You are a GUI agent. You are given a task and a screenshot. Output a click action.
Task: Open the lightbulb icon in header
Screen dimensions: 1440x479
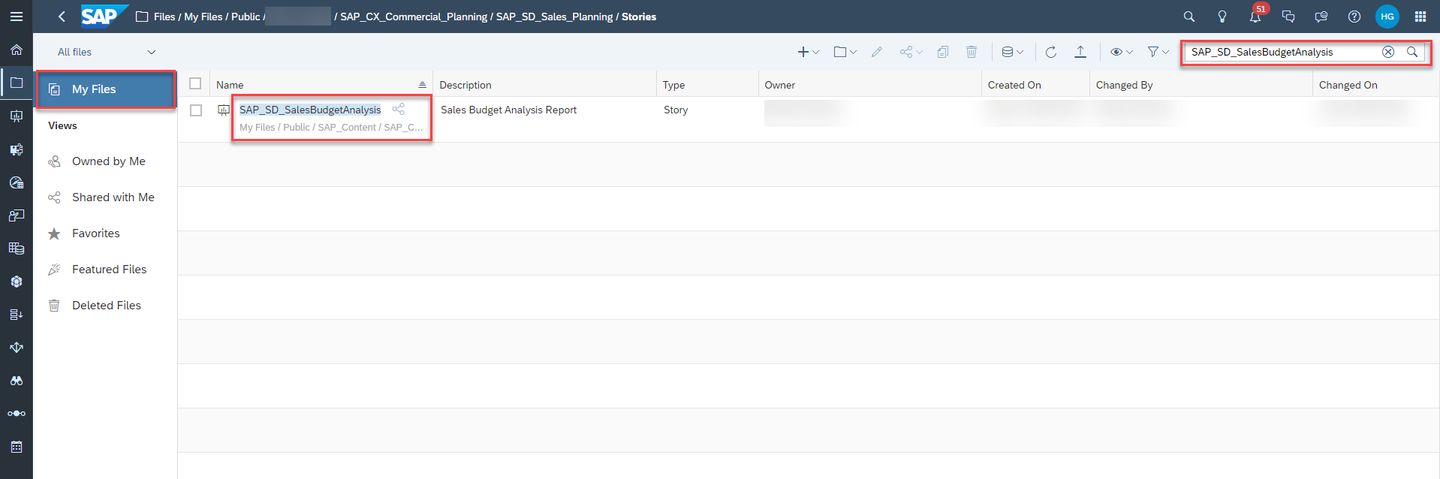pyautogui.click(x=1222, y=17)
